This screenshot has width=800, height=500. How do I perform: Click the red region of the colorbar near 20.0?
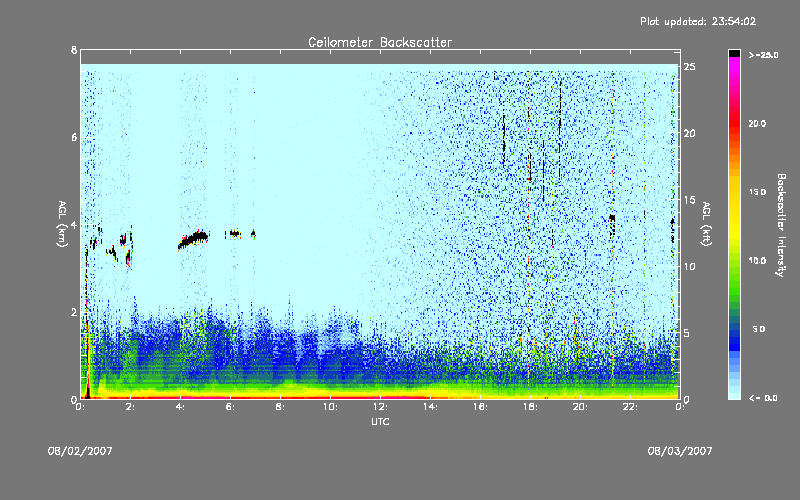734,124
